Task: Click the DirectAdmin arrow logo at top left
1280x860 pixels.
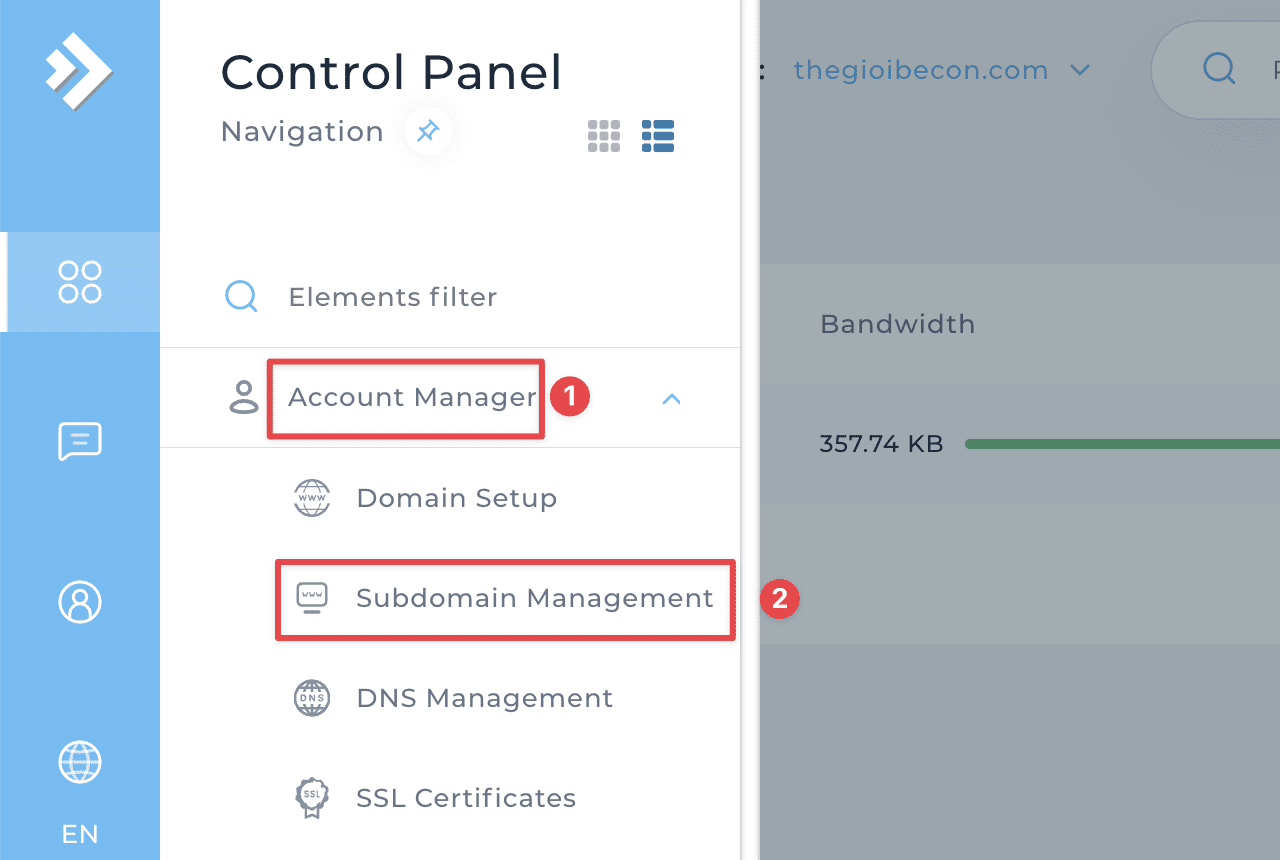Action: point(80,70)
